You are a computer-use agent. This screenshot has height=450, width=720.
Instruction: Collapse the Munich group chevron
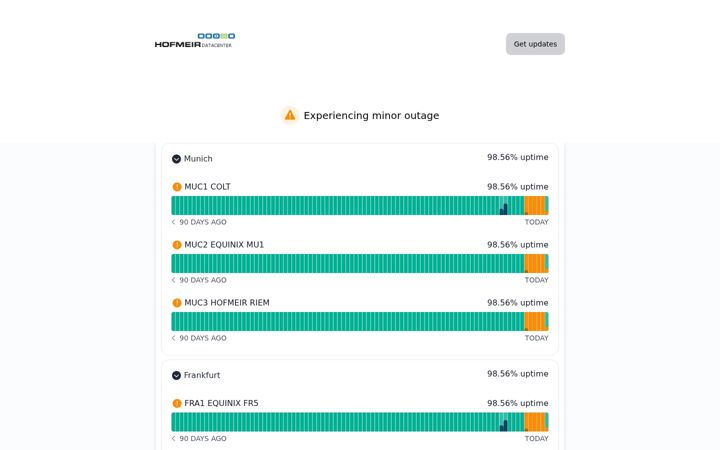pos(176,159)
